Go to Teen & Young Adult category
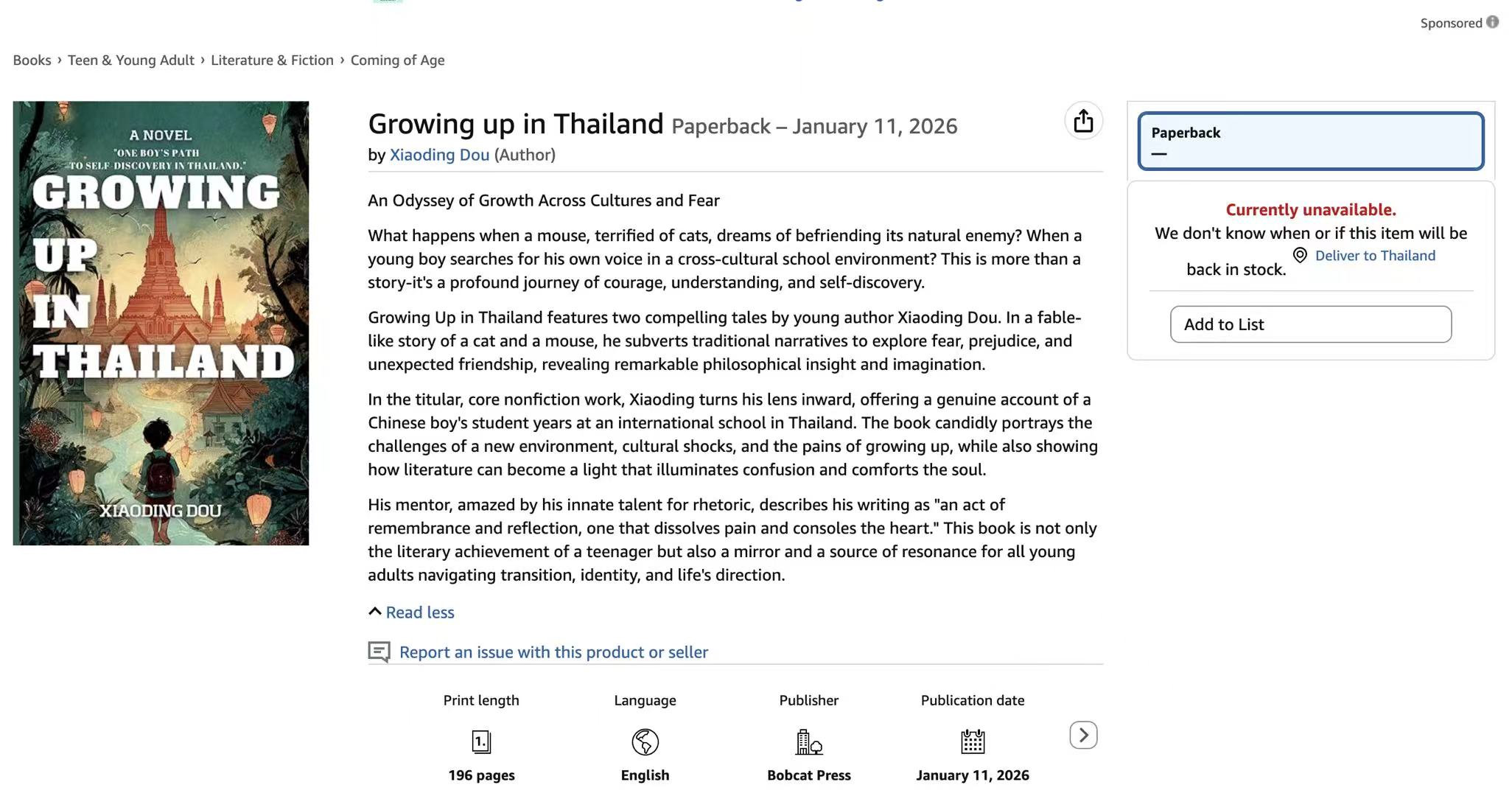Image resolution: width=1512 pixels, height=796 pixels. (x=131, y=60)
